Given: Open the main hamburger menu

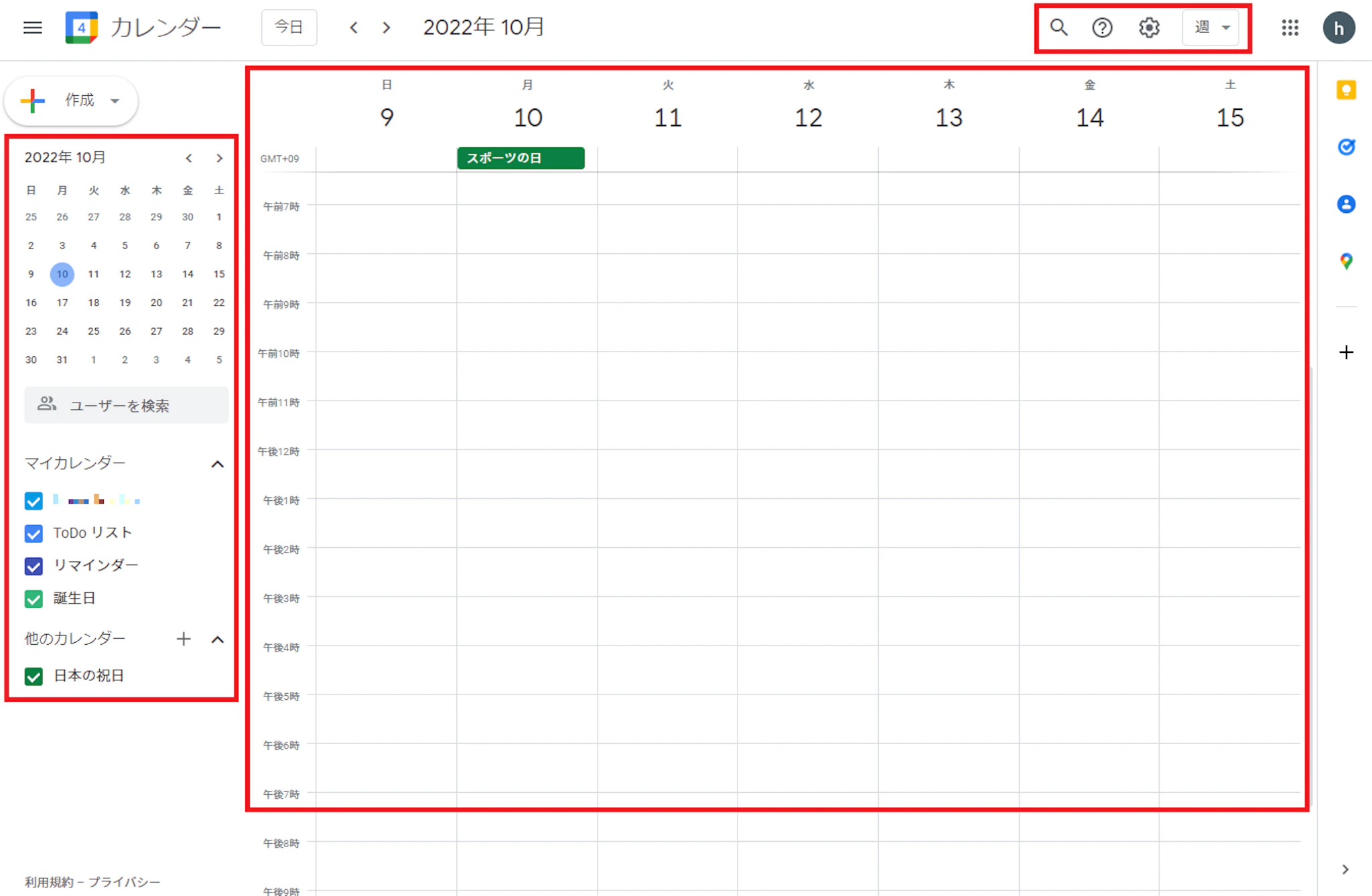Looking at the screenshot, I should [x=32, y=27].
